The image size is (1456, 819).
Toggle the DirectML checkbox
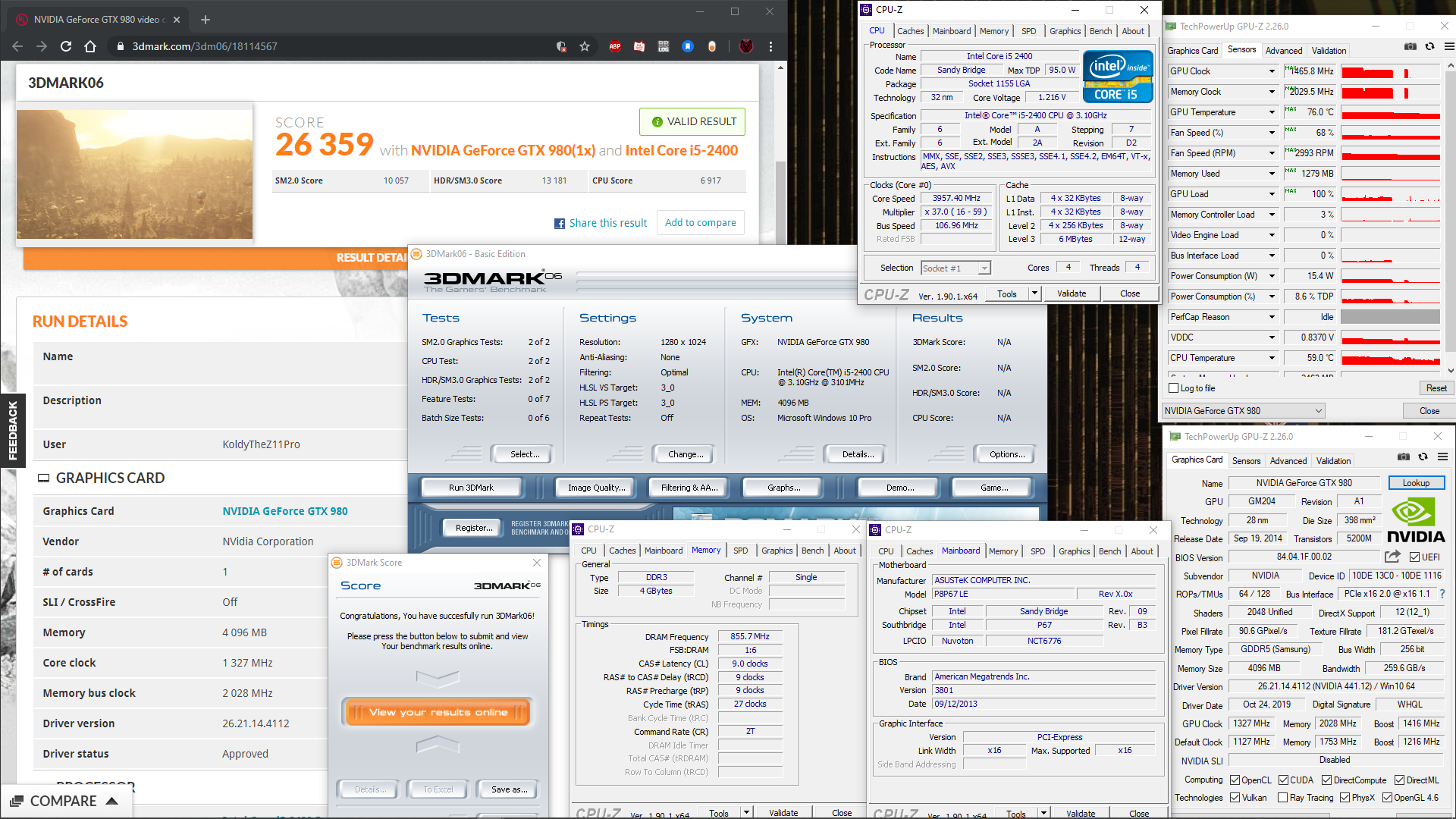1400,780
